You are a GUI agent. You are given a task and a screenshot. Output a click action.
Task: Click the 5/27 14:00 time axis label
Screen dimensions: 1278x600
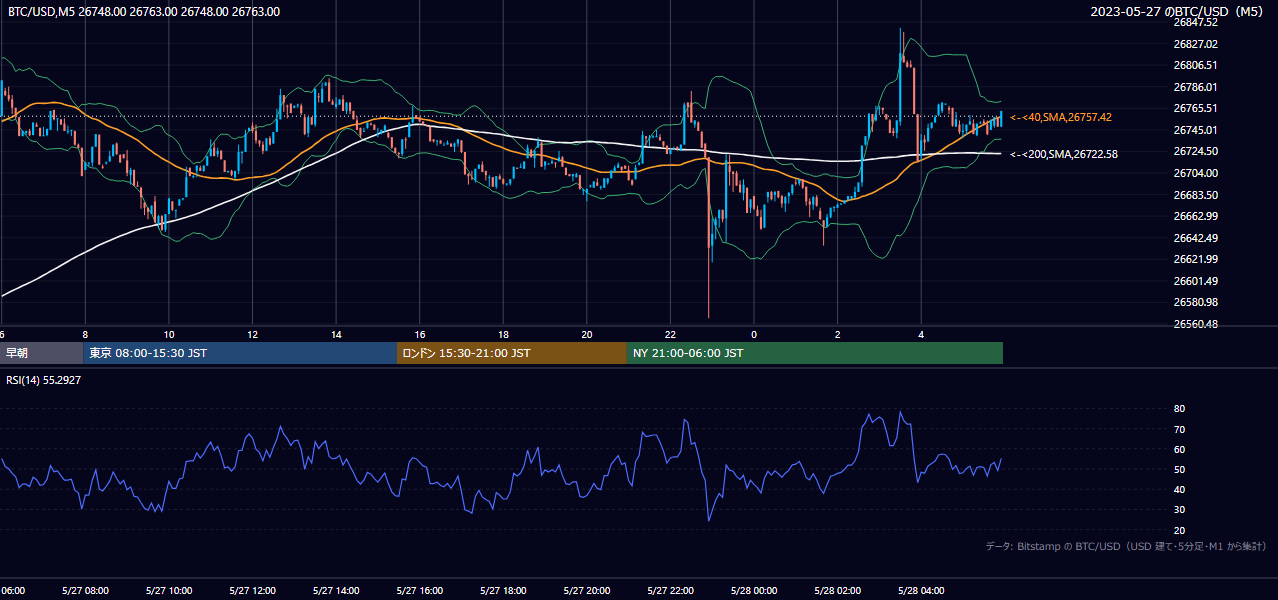[x=336, y=591]
